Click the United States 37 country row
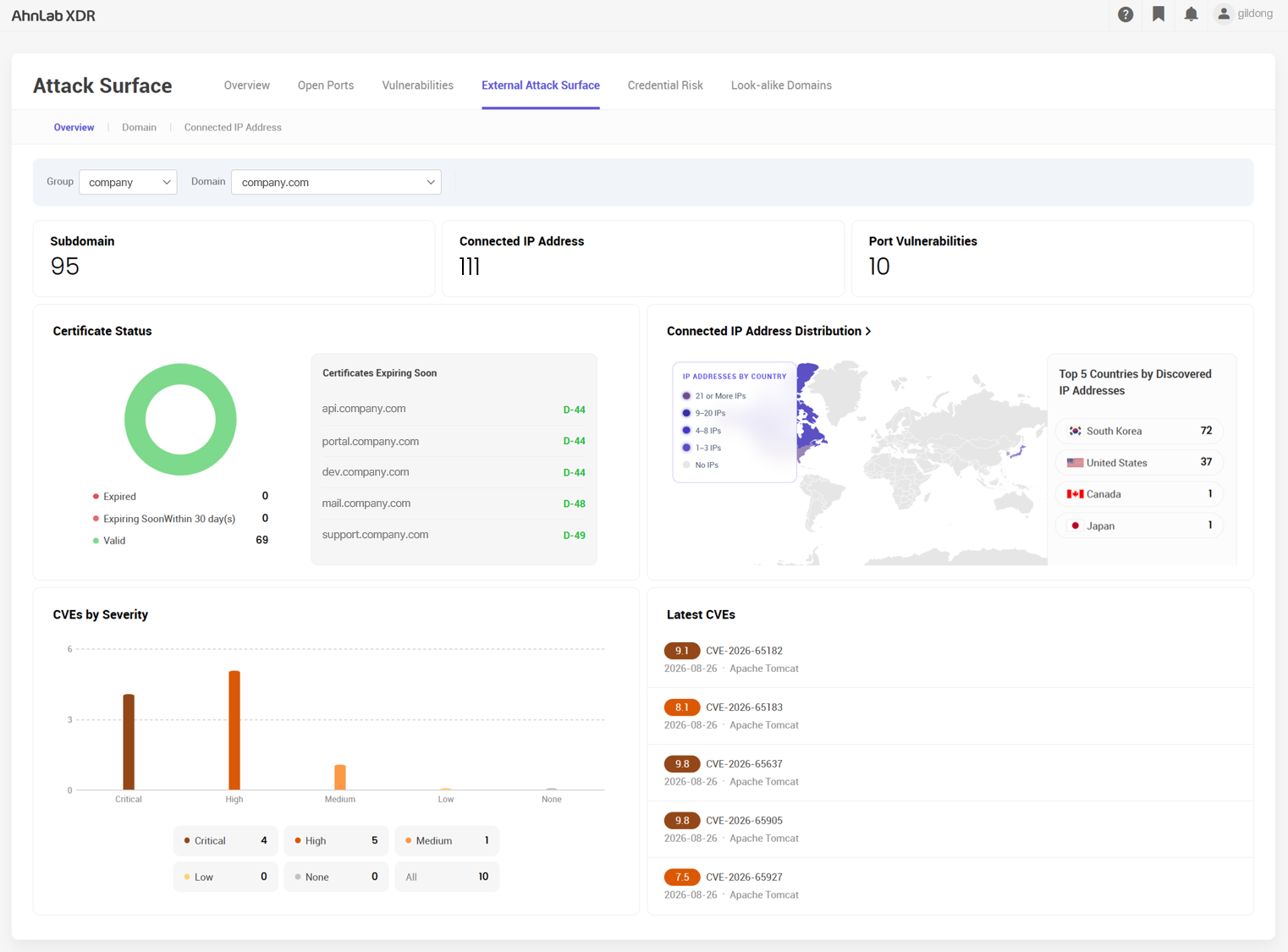The height and width of the screenshot is (952, 1288). (x=1138, y=463)
